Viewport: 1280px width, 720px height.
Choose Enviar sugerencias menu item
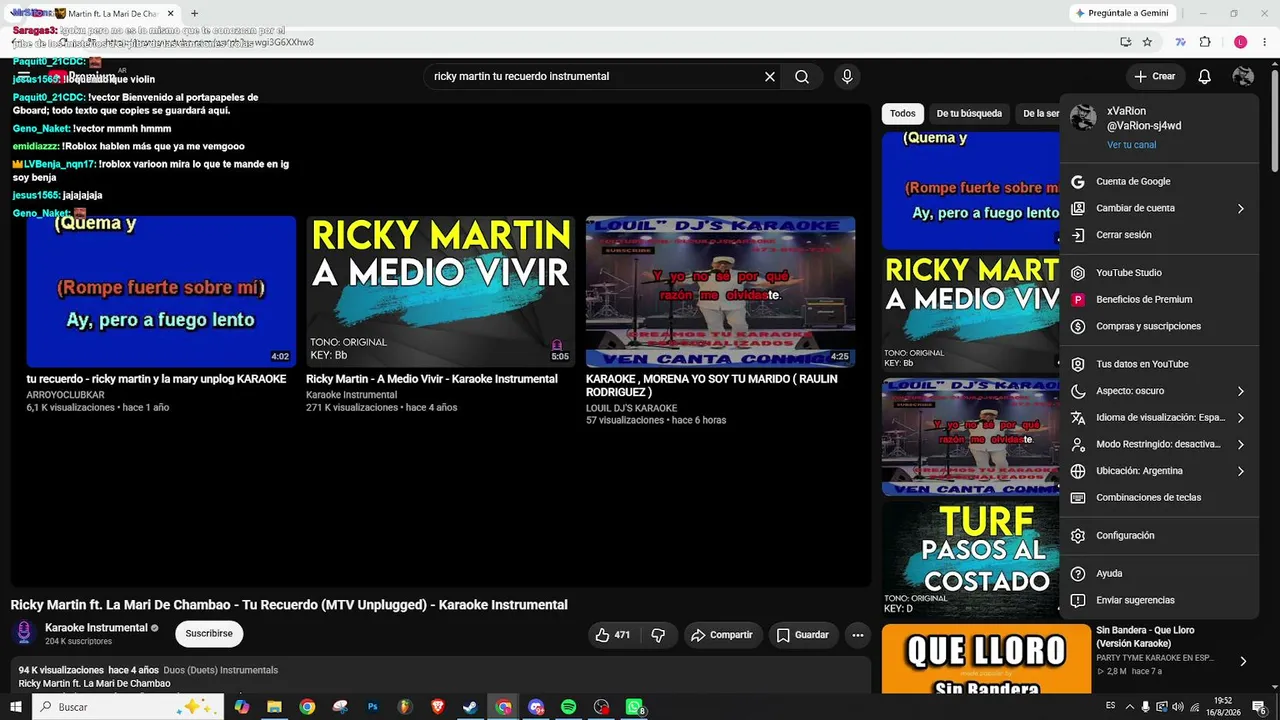[1159, 600]
